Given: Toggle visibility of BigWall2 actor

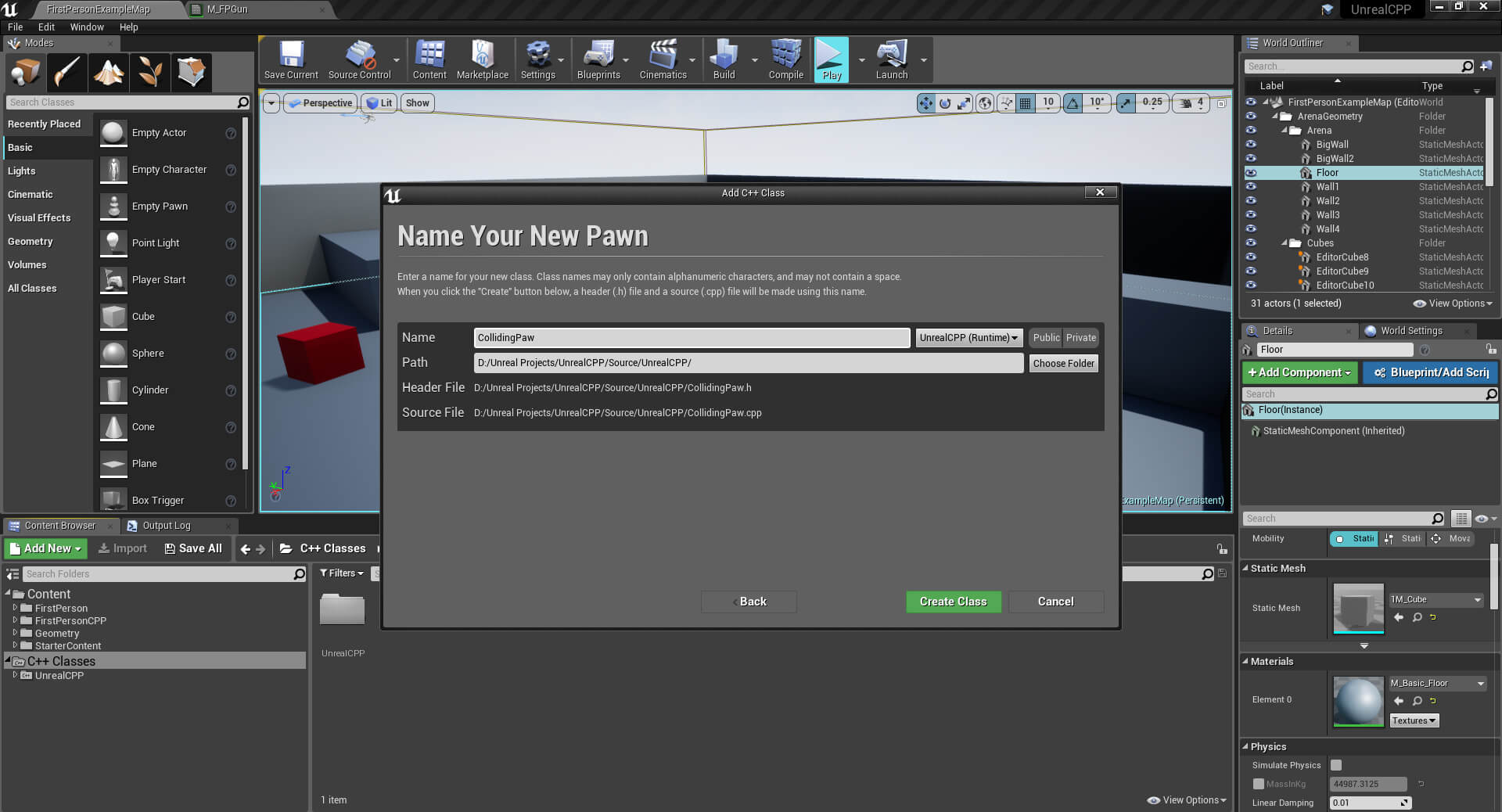Looking at the screenshot, I should click(x=1251, y=159).
